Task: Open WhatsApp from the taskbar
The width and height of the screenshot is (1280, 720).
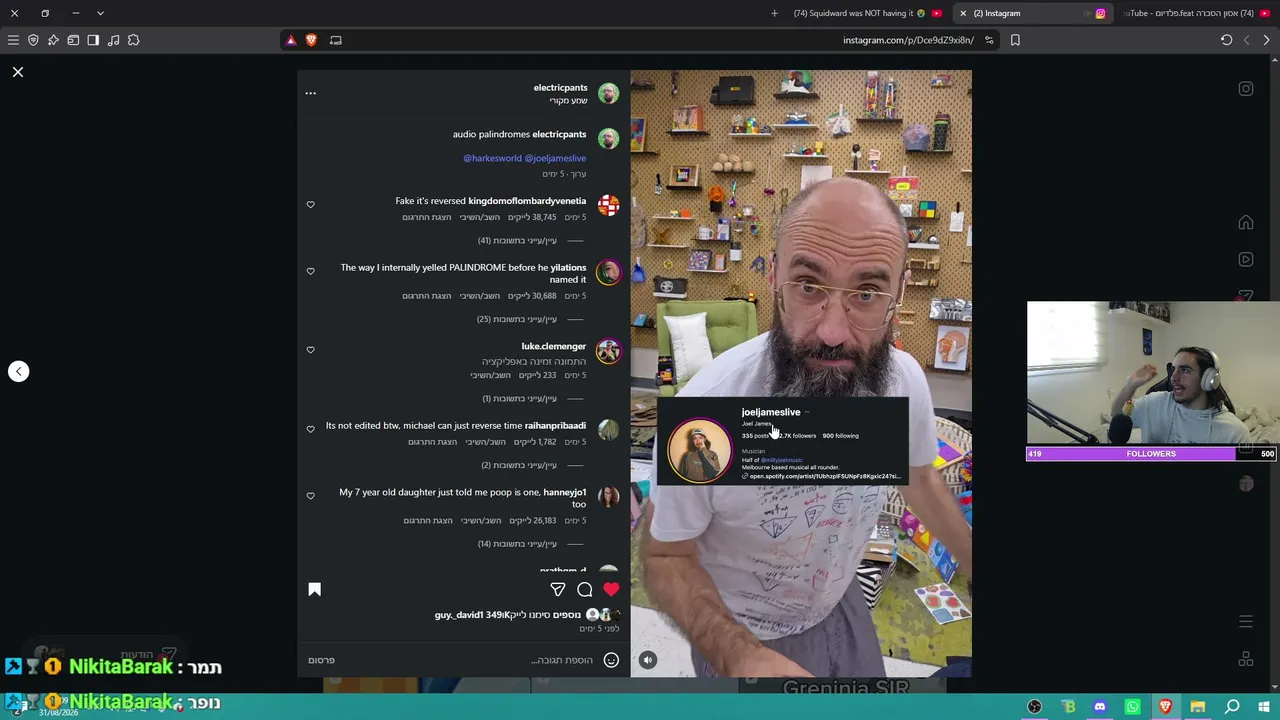Action: [x=1132, y=707]
